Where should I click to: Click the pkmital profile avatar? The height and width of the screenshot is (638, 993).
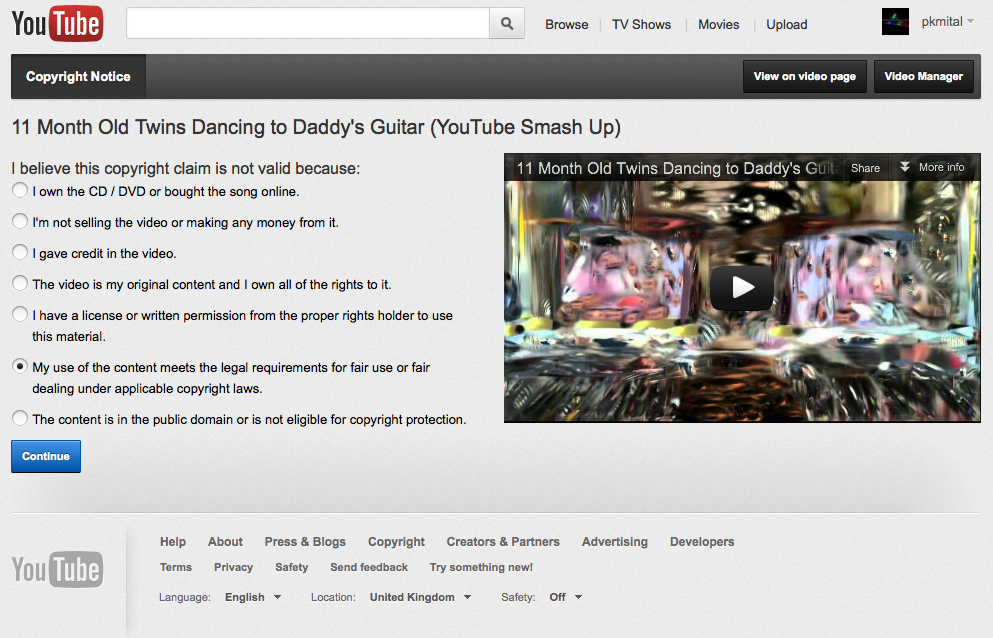pos(895,22)
